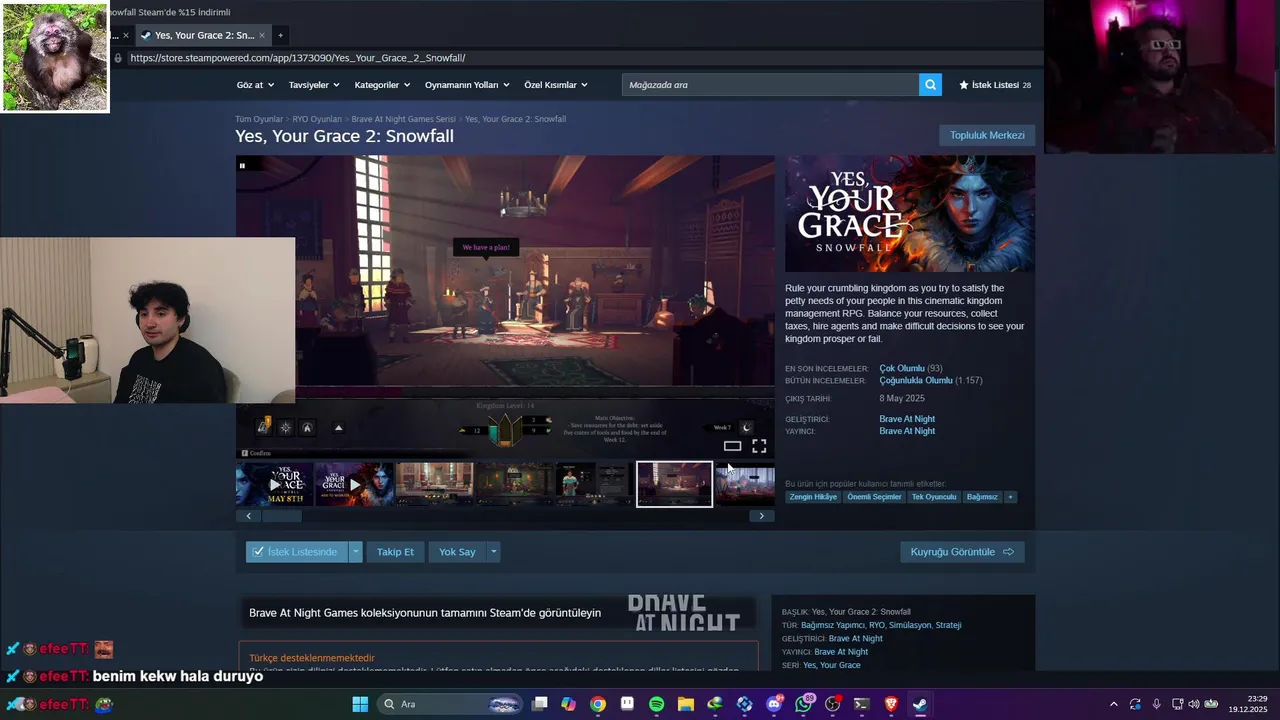Screen dimensions: 1280x720
Task: Click the 'Takip Et' follow button
Action: click(x=395, y=552)
